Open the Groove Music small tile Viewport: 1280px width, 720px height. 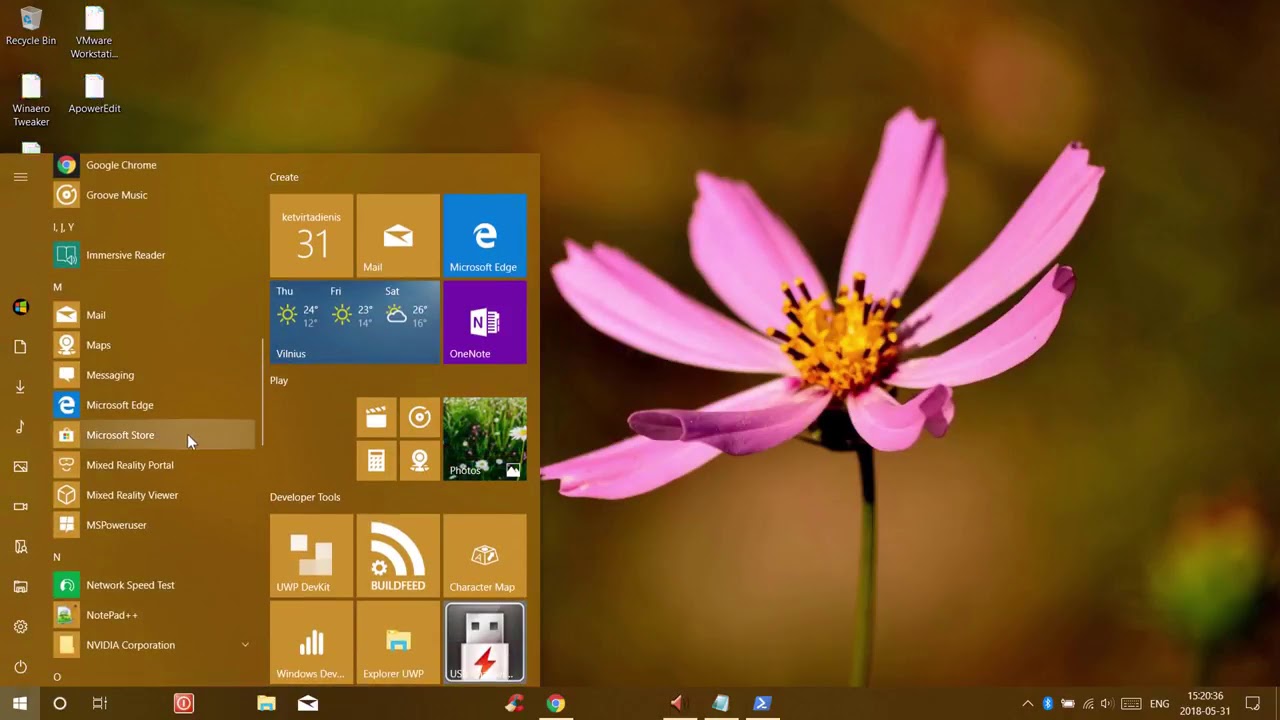click(420, 417)
